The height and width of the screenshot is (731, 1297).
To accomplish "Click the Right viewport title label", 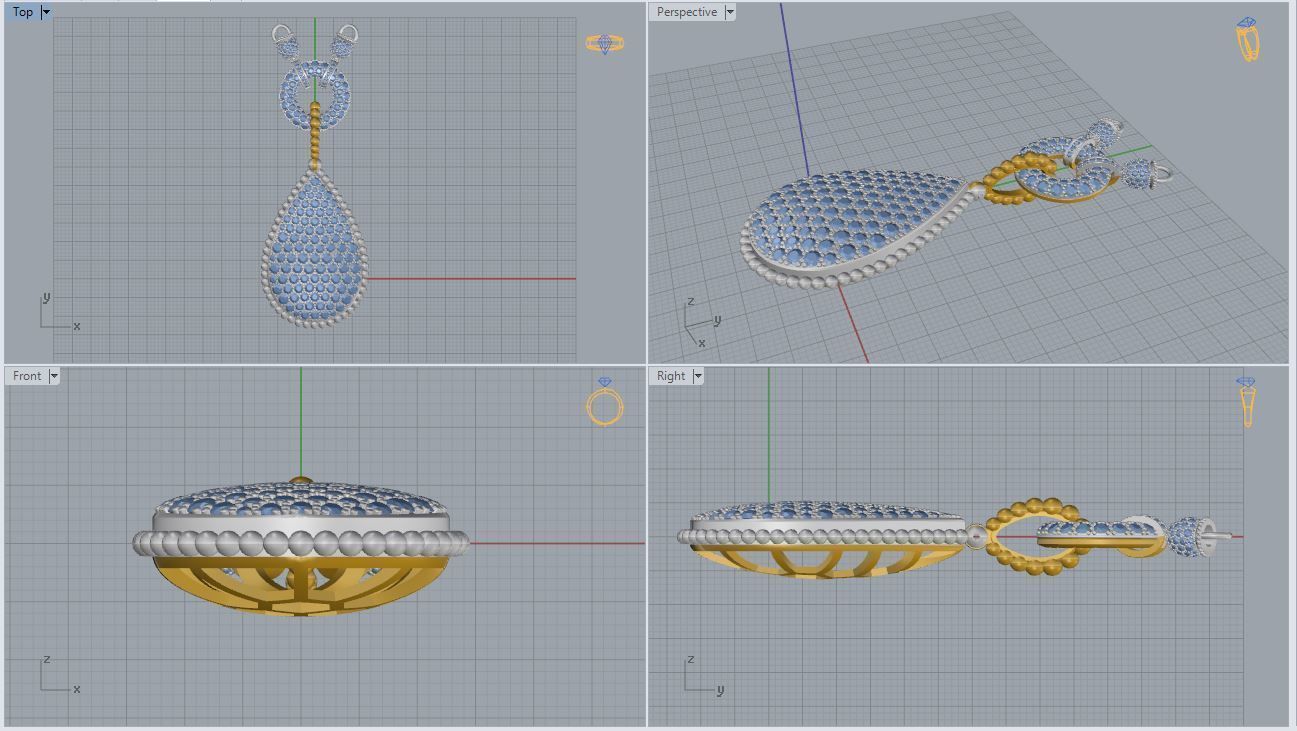I will [x=671, y=376].
